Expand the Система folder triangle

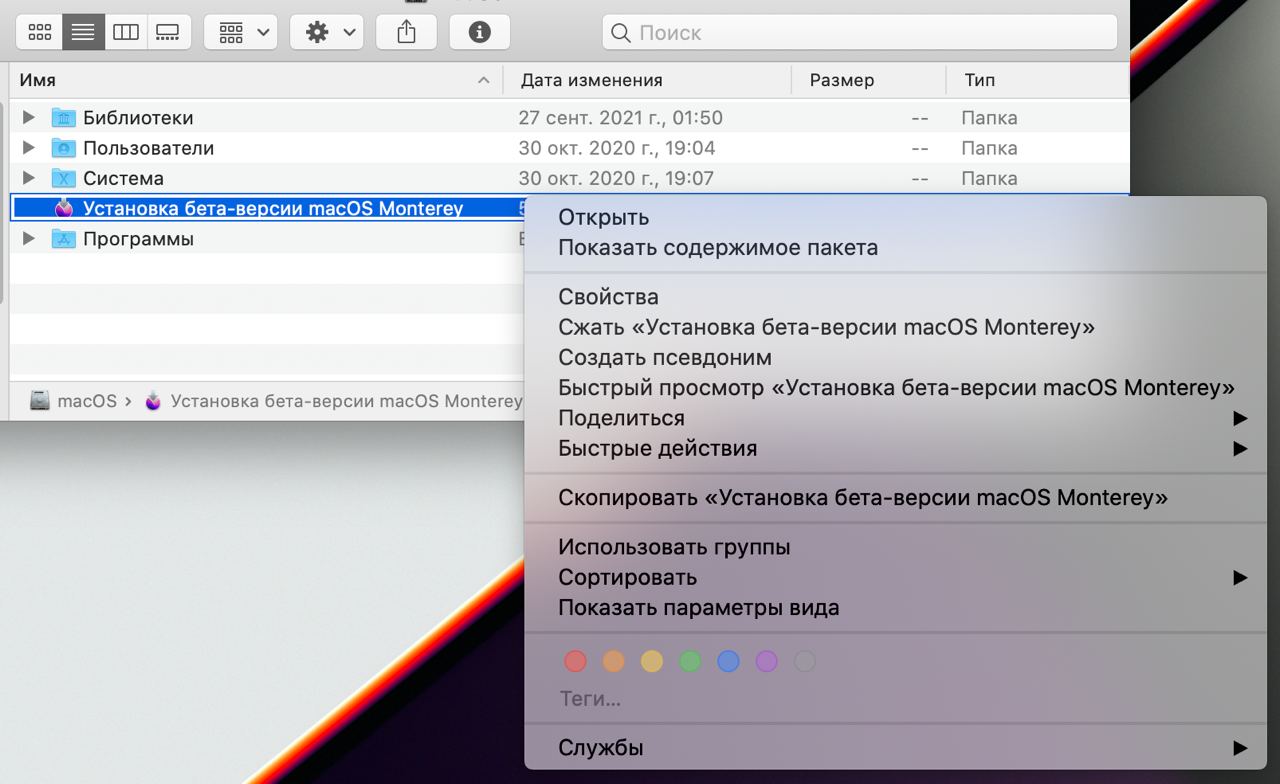pos(29,178)
